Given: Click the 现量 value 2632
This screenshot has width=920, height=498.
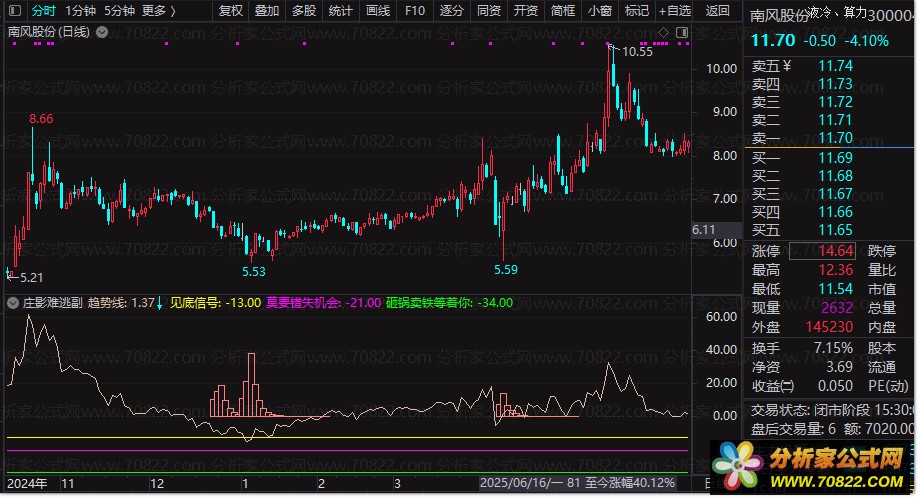Looking at the screenshot, I should [x=837, y=308].
